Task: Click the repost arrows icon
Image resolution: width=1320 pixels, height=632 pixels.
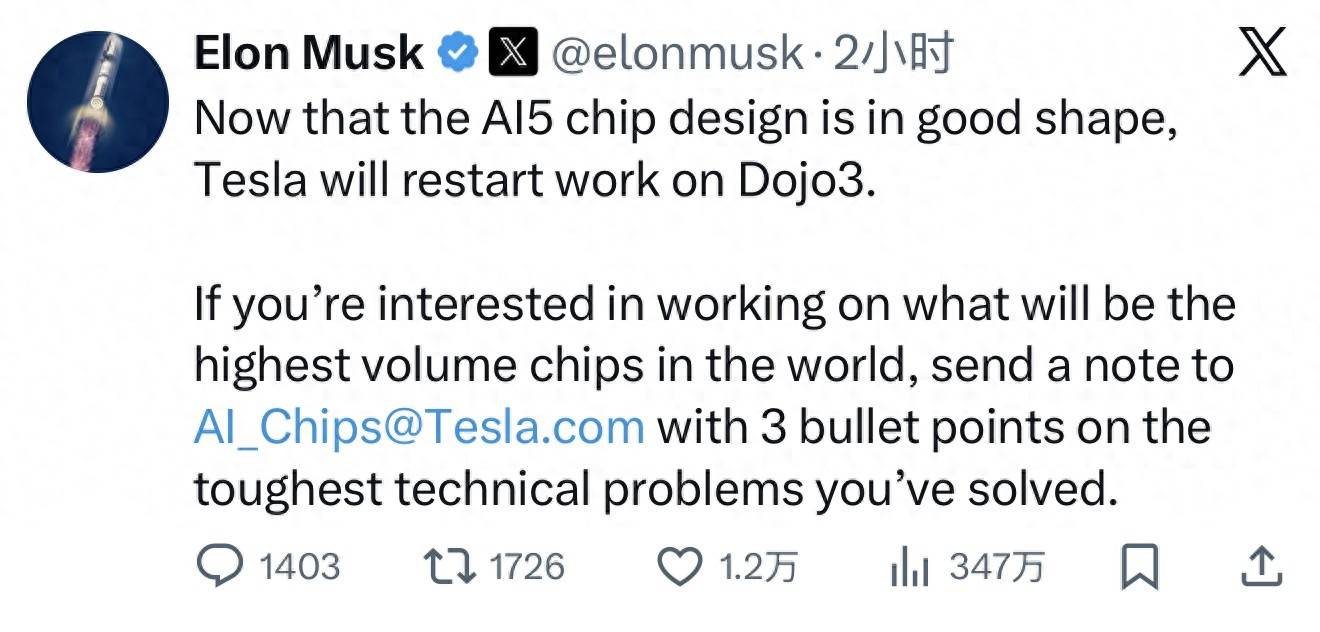Action: (x=450, y=568)
